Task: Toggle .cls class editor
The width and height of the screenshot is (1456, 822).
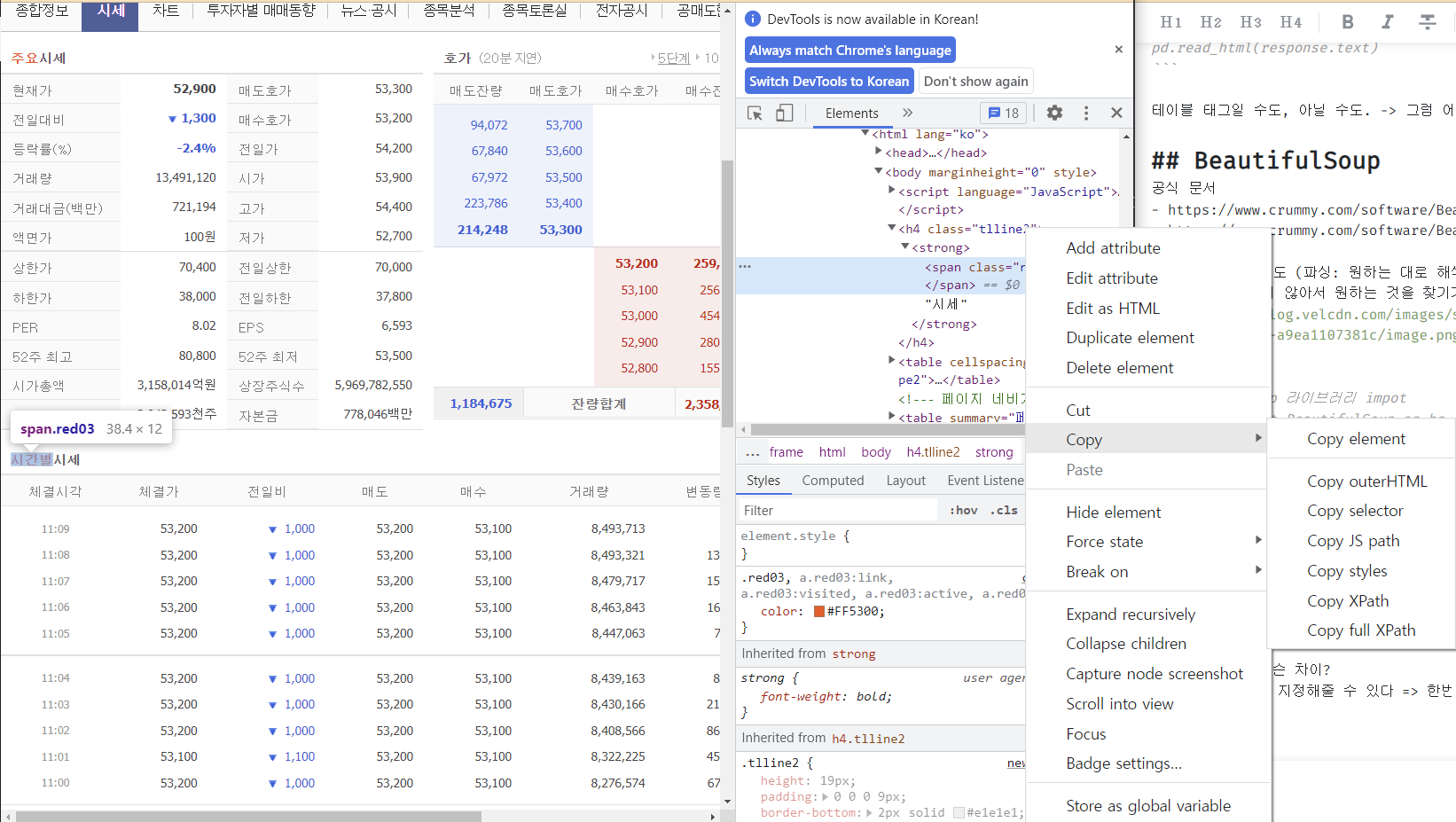Action: point(1006,510)
